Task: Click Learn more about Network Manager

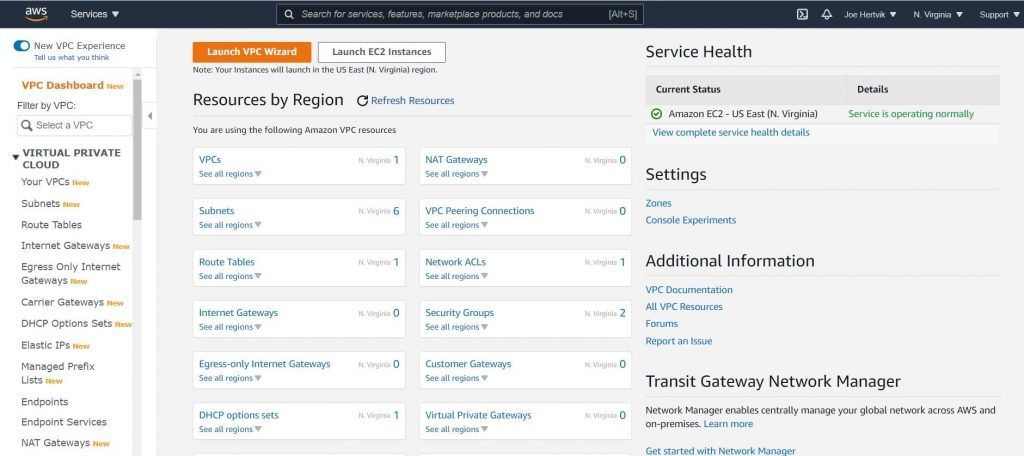Action: click(728, 424)
